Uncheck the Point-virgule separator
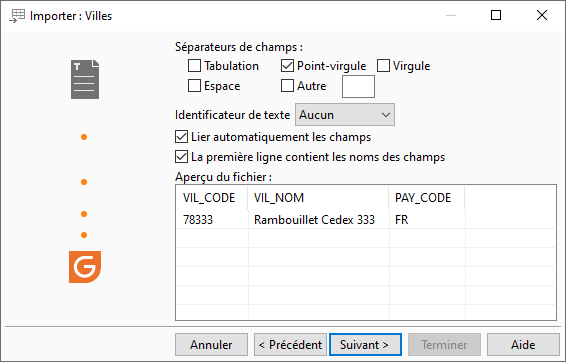The height and width of the screenshot is (362, 566). 287,66
